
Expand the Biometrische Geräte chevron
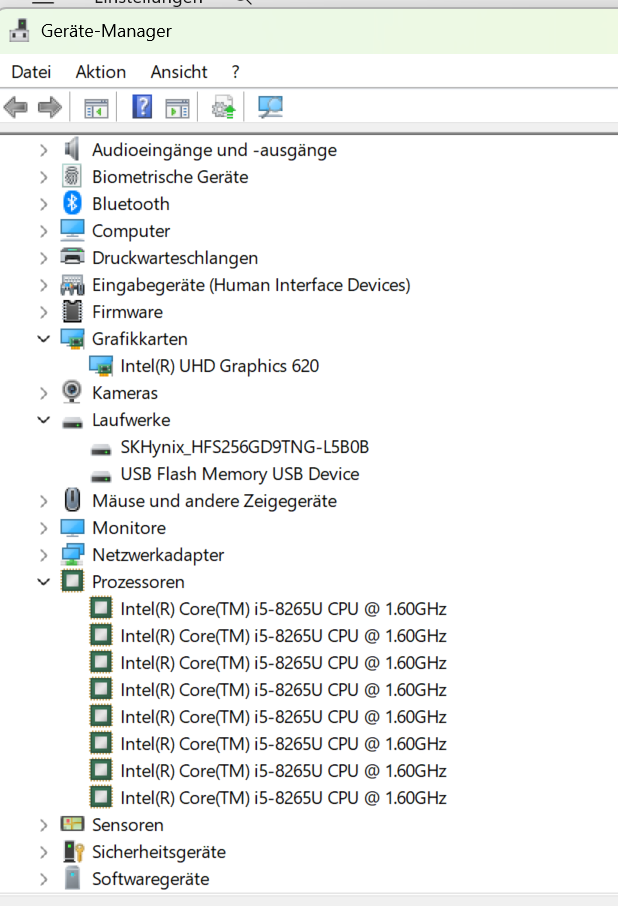(x=44, y=177)
